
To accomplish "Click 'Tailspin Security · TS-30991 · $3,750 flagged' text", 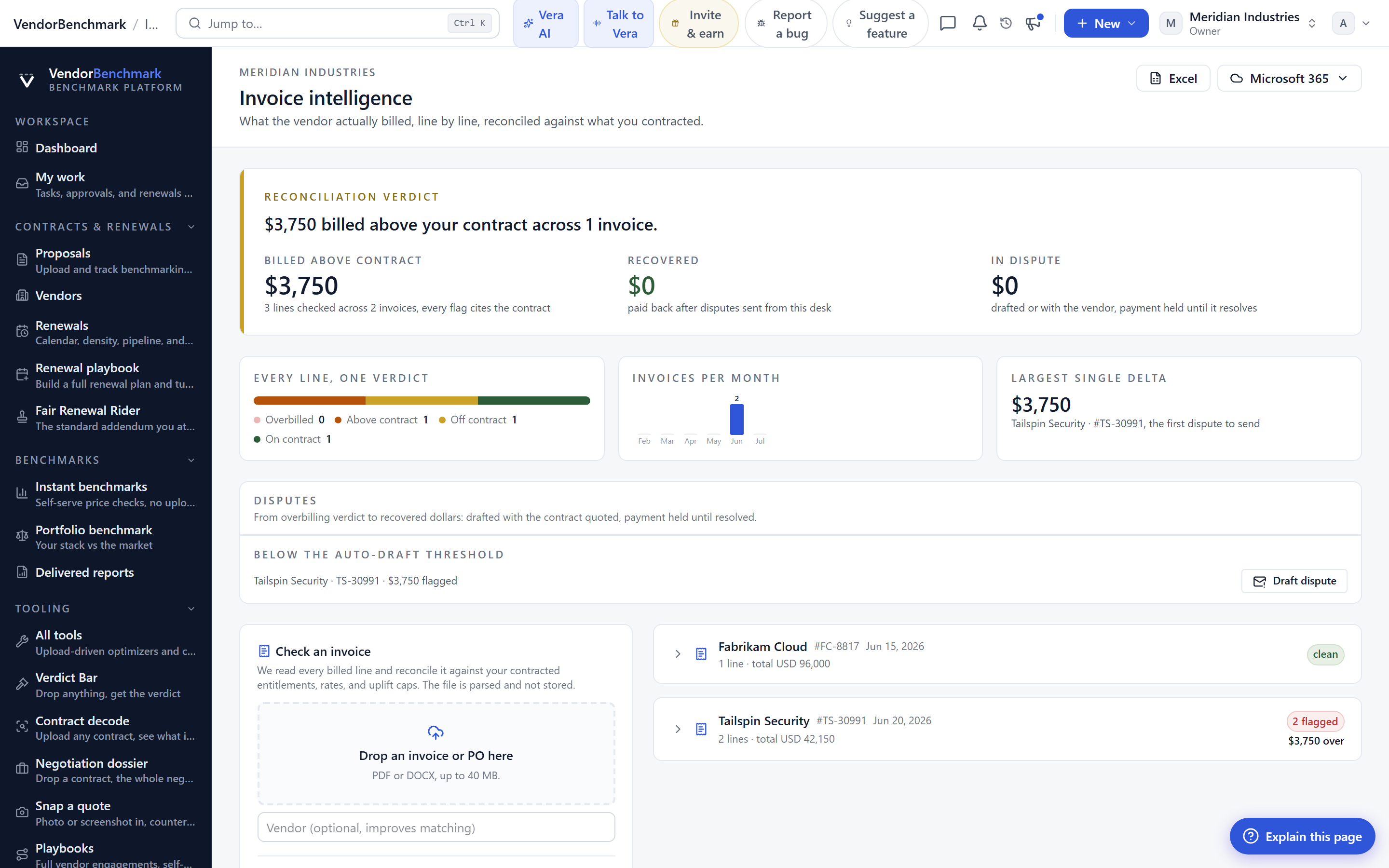I will 355,581.
